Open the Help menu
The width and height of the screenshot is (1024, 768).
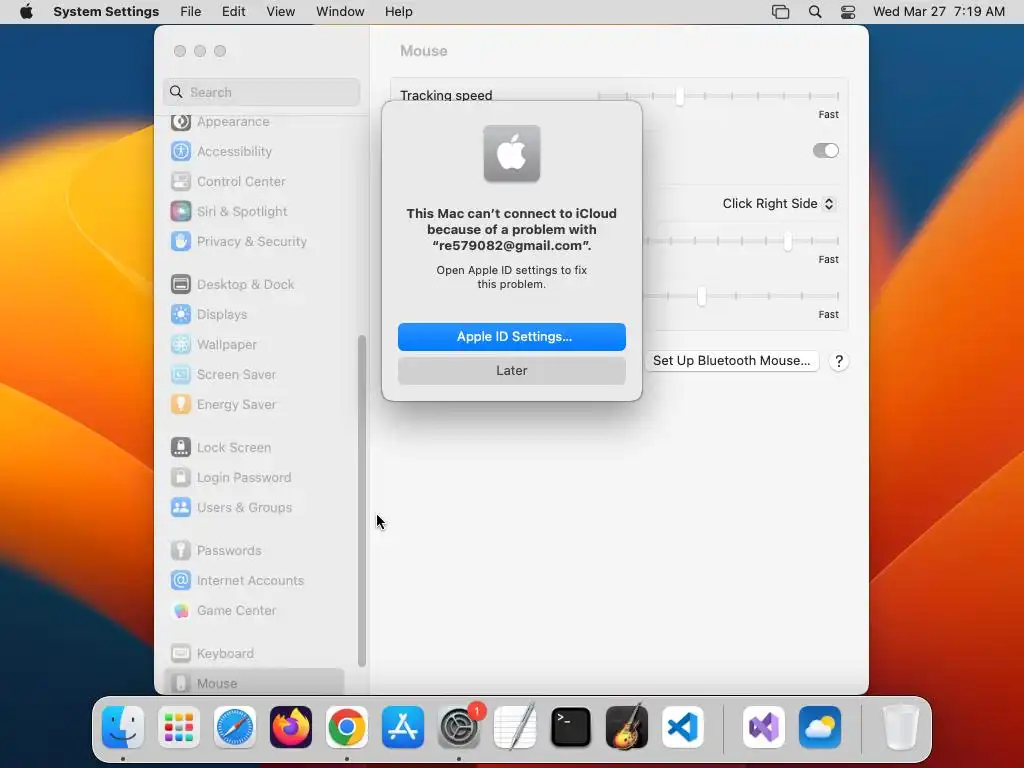click(x=398, y=12)
